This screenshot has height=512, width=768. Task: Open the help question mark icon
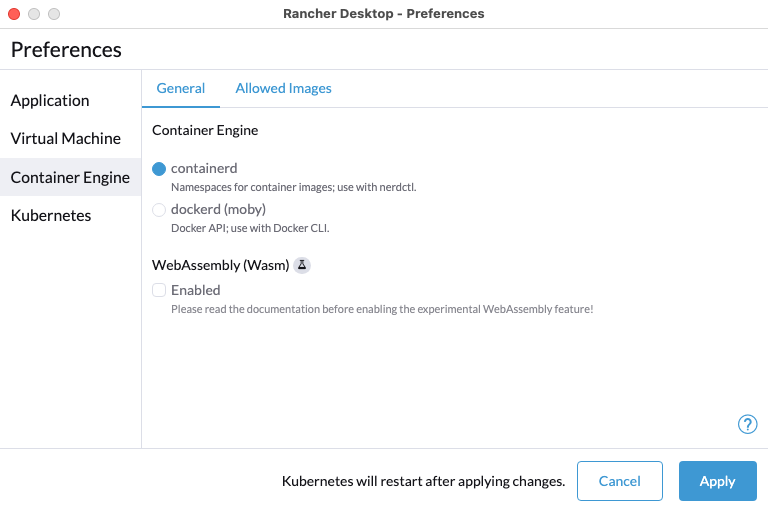click(x=747, y=424)
